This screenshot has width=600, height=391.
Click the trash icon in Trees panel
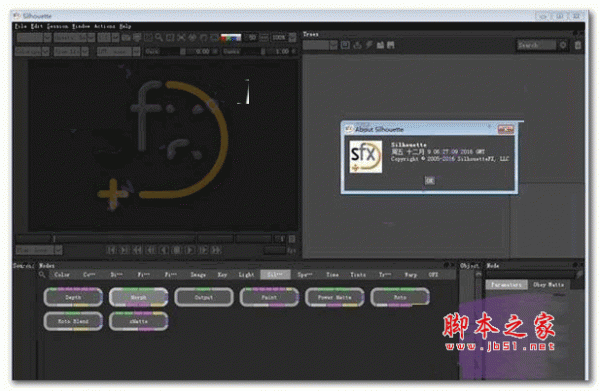click(578, 45)
